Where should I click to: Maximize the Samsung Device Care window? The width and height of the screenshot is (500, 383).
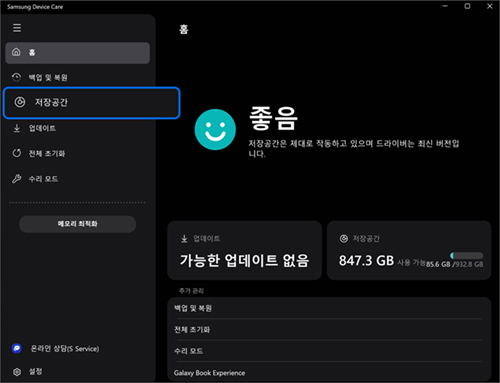(x=467, y=6)
